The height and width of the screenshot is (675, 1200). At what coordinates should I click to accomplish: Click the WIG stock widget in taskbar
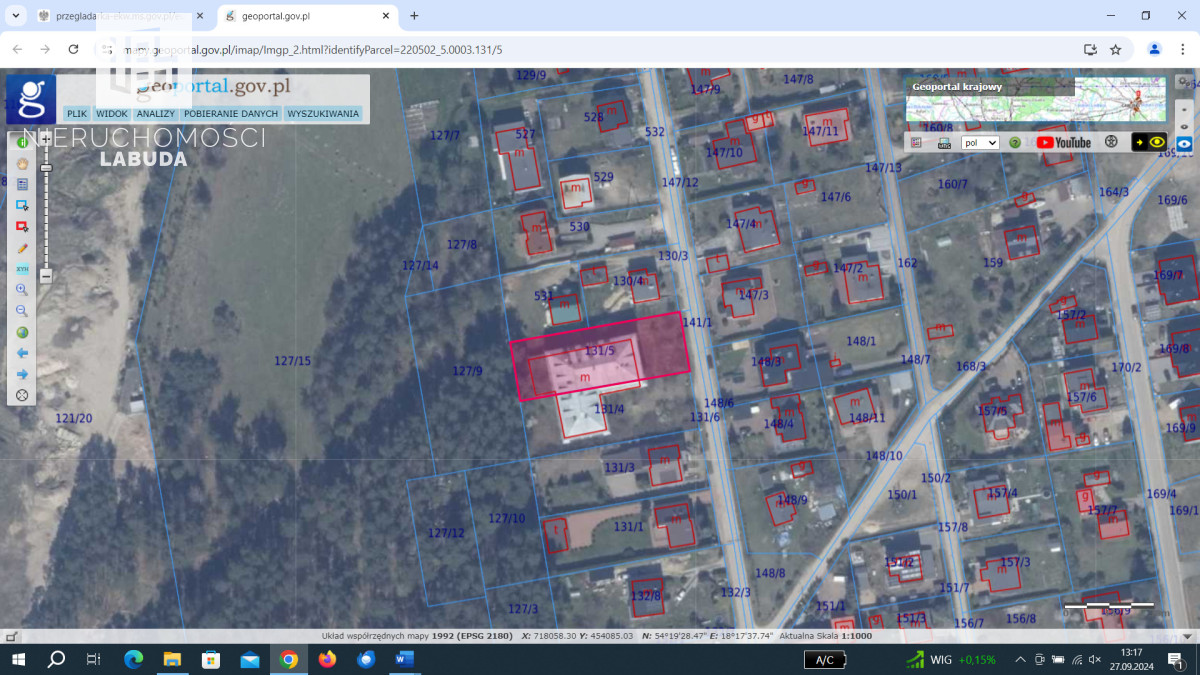951,659
